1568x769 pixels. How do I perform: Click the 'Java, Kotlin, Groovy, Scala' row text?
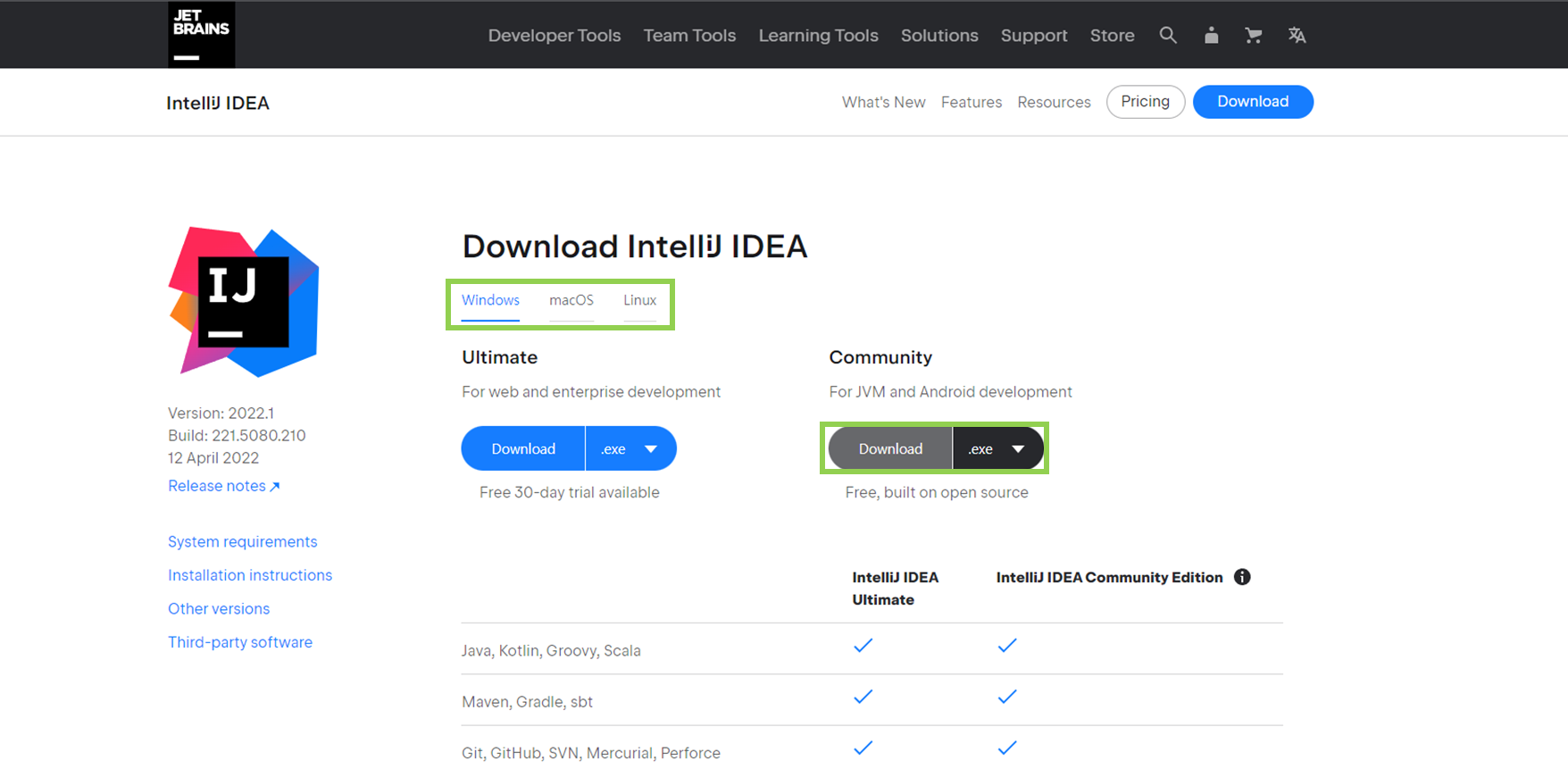[551, 650]
